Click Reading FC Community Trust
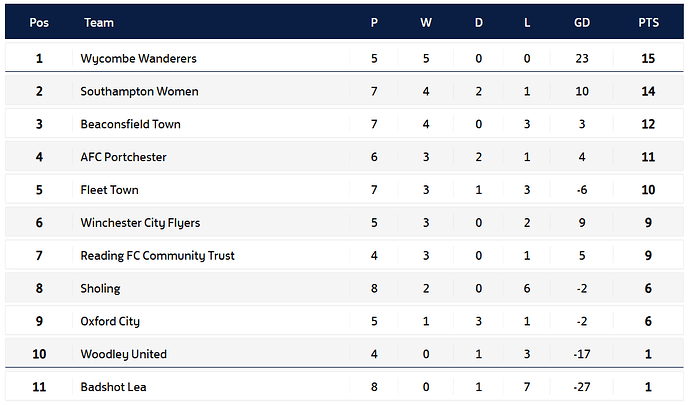The width and height of the screenshot is (690, 405). [x=157, y=256]
